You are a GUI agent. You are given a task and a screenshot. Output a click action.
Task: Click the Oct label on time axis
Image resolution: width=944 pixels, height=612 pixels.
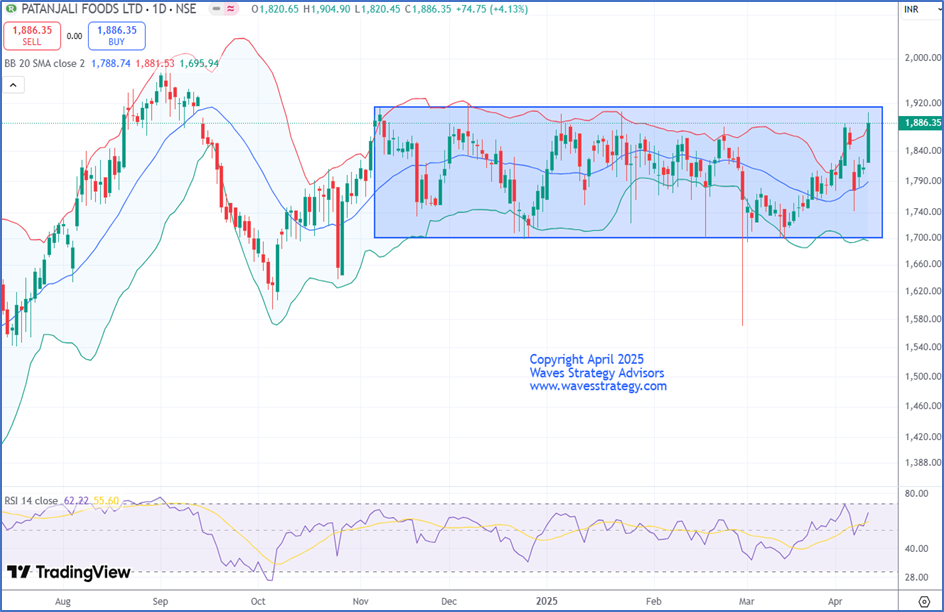[258, 601]
